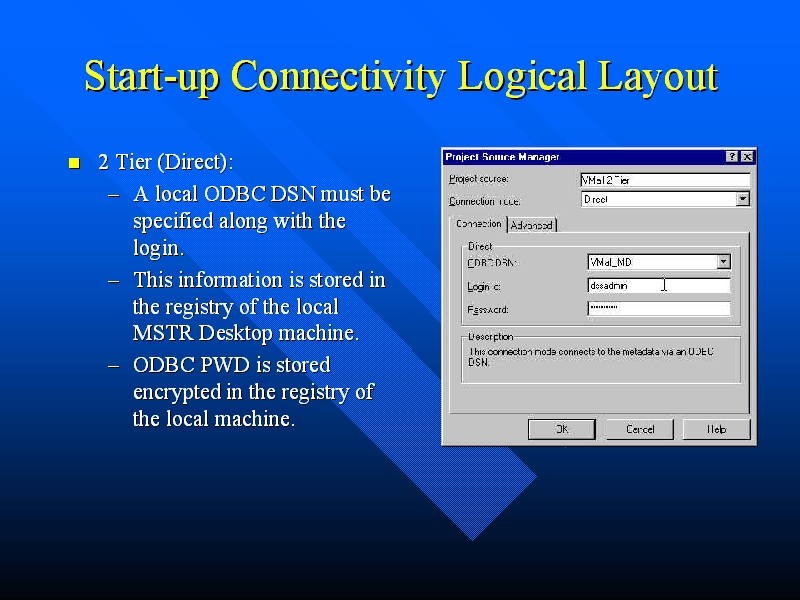The height and width of the screenshot is (600, 800).
Task: Select the slide title Start-up Connectivity Logical Layout
Action: tap(400, 77)
